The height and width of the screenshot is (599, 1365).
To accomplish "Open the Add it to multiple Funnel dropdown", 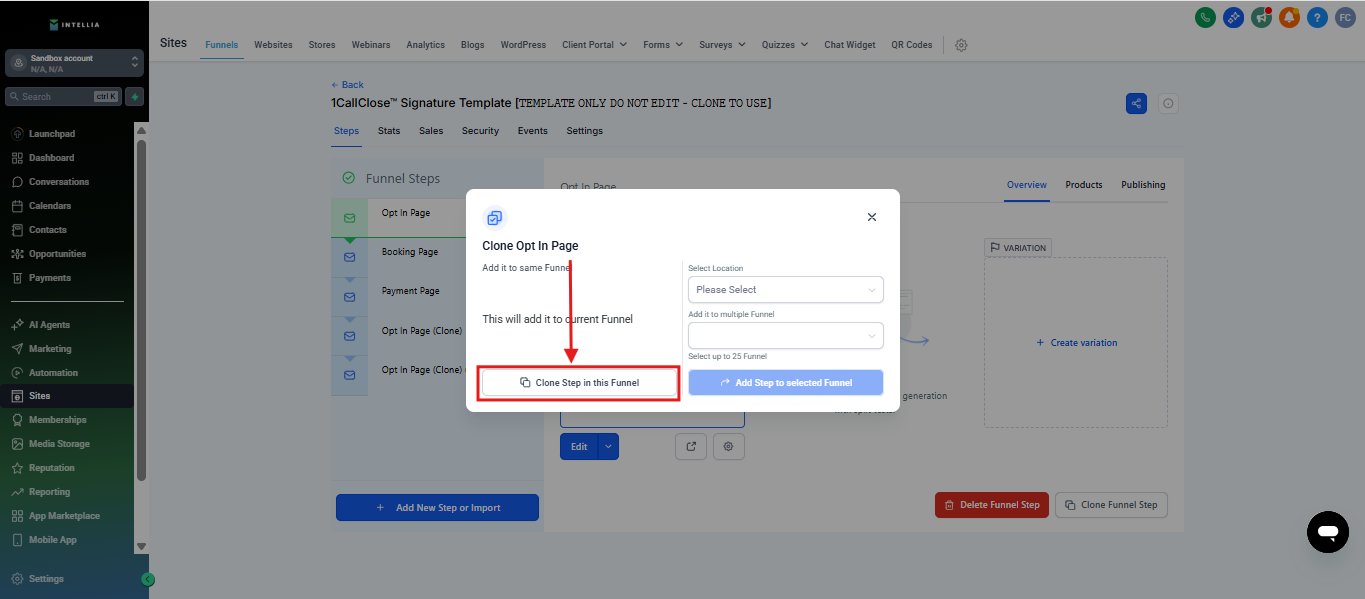I will pyautogui.click(x=785, y=336).
